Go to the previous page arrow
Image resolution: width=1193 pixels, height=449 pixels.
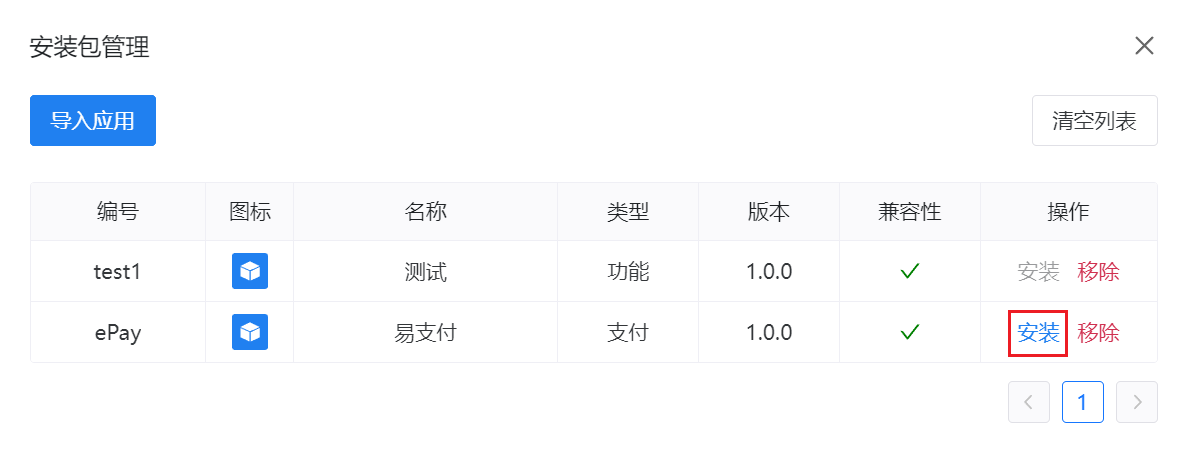pos(1029,402)
